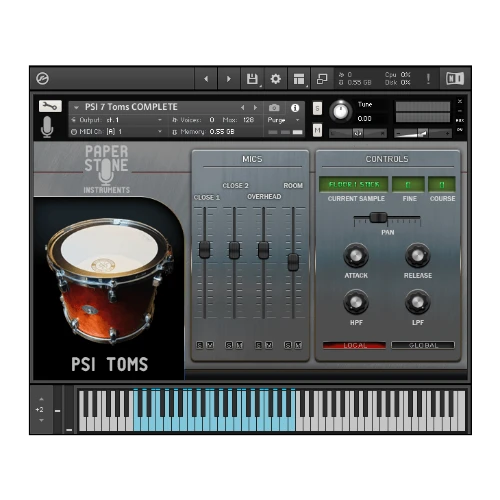
Task: Click the COURSE tuning value display
Action: (x=442, y=185)
